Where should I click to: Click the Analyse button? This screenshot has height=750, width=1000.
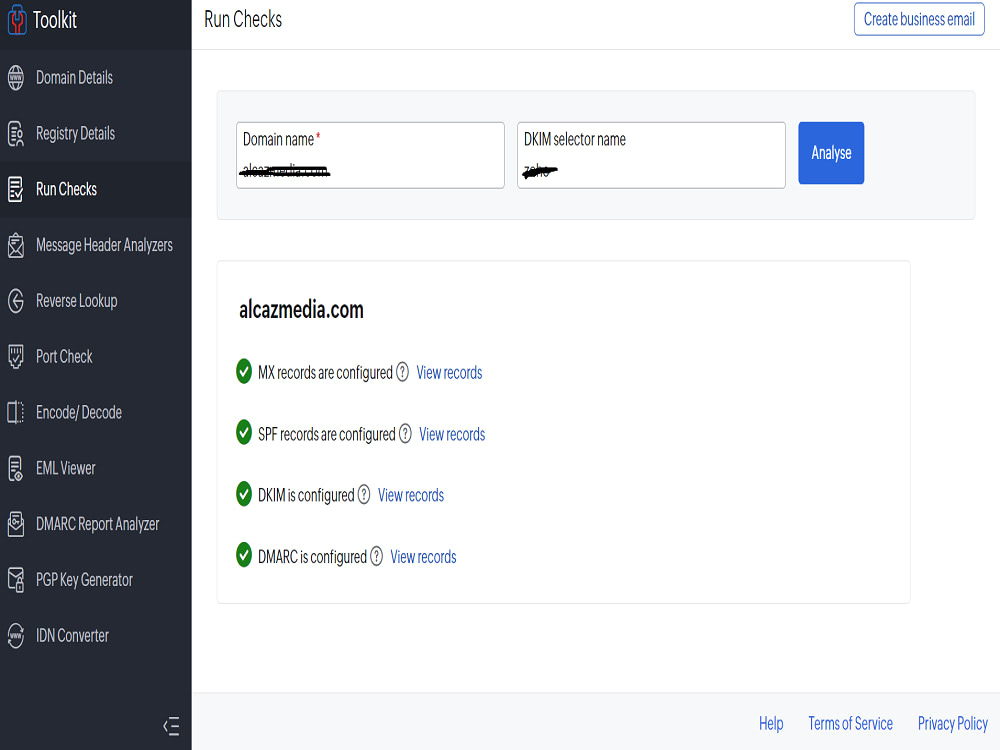[831, 153]
